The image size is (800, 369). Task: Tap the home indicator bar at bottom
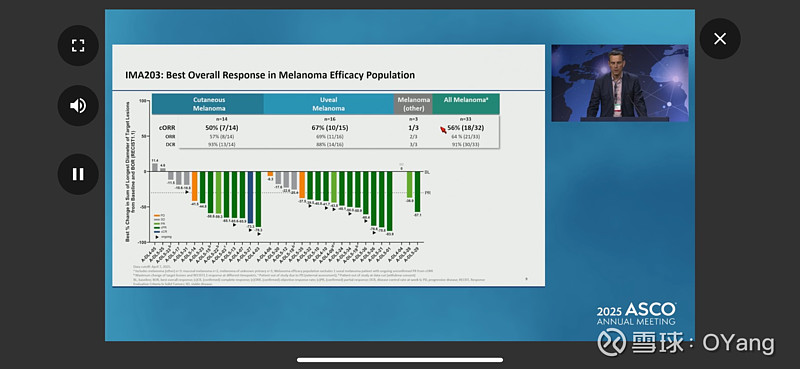[400, 360]
